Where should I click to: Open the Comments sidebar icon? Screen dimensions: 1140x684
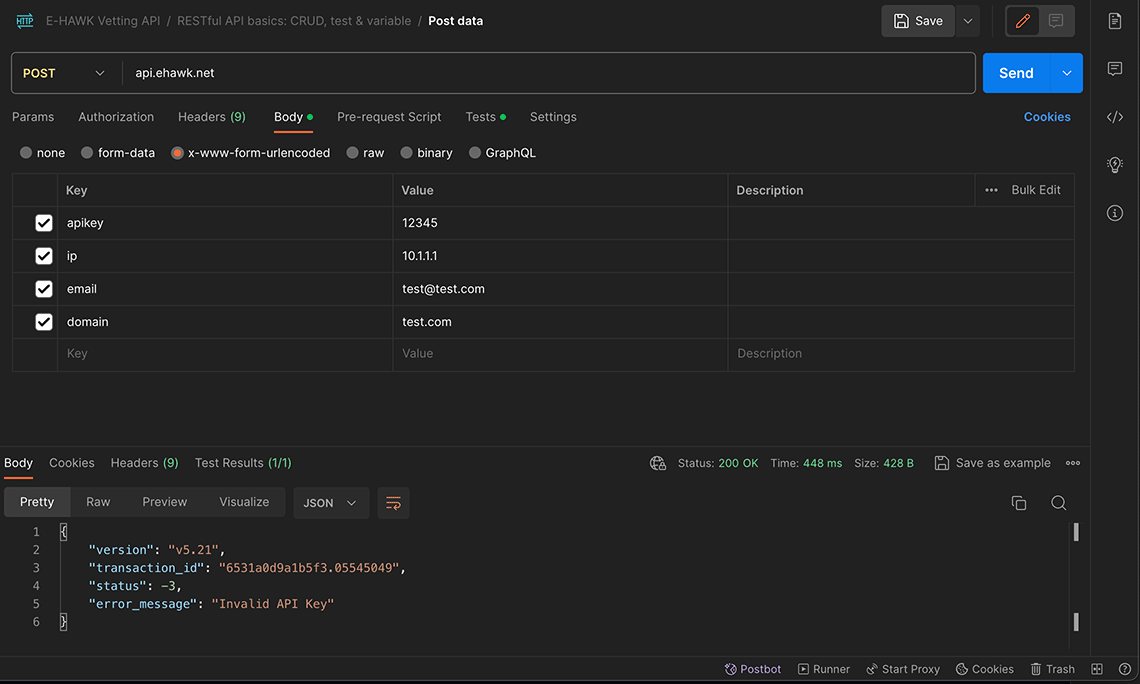click(x=1115, y=68)
